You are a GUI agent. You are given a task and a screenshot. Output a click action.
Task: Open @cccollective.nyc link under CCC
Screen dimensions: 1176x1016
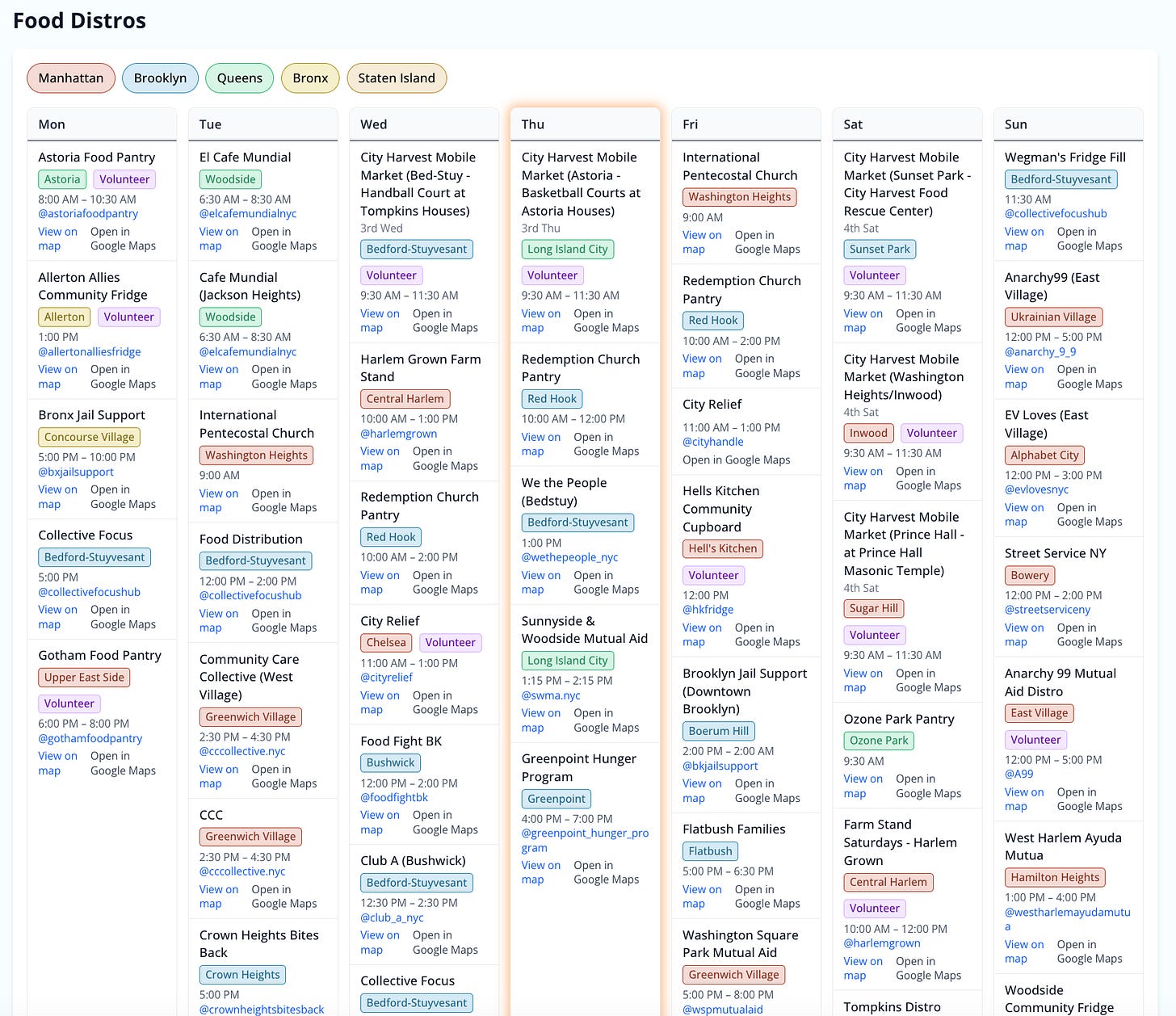coord(242,872)
